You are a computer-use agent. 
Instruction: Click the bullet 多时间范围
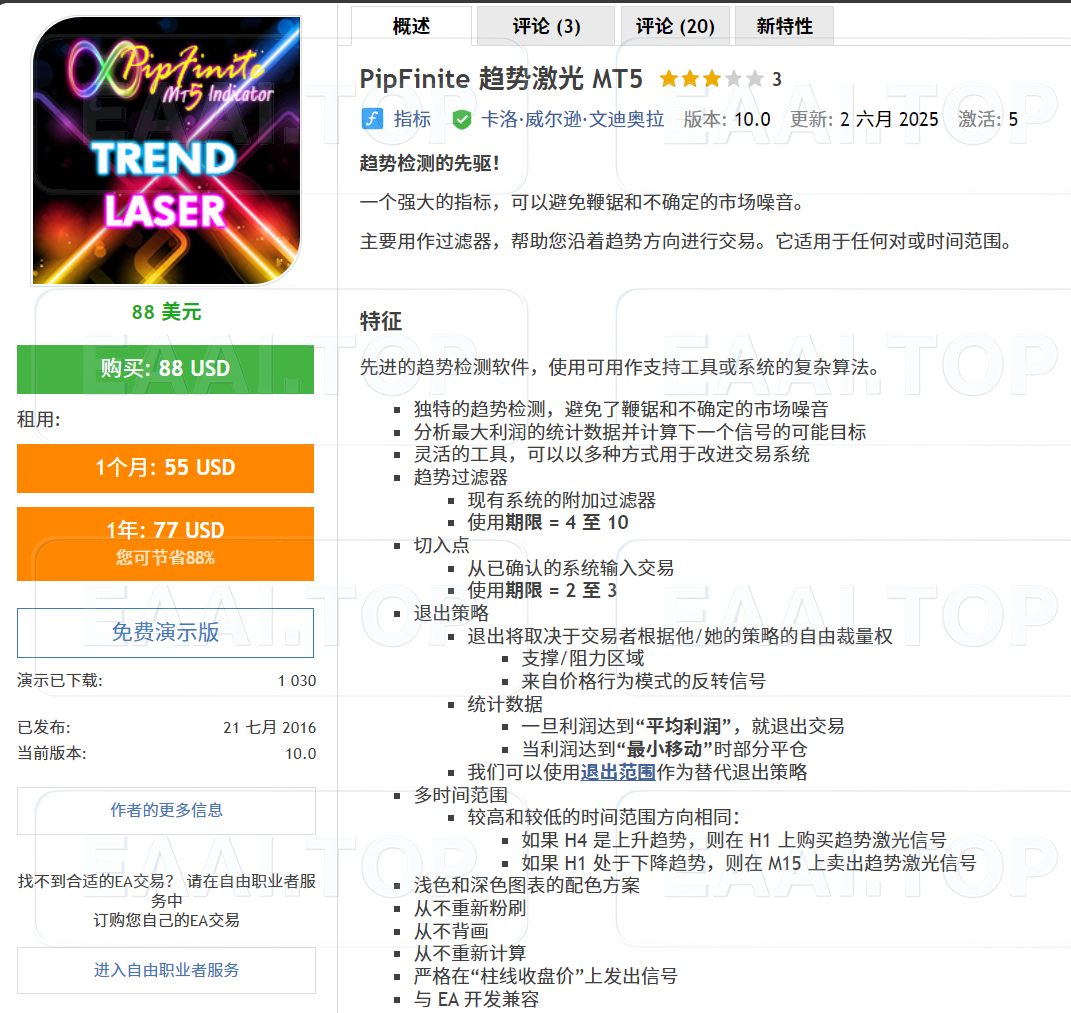click(x=461, y=794)
